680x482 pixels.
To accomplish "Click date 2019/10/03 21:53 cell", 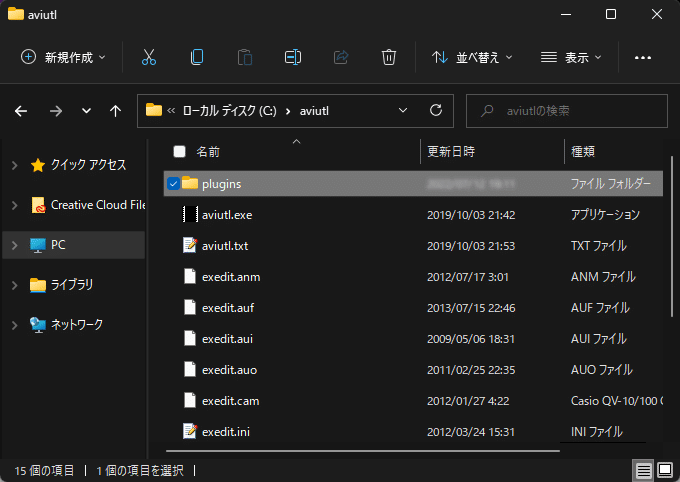I will click(471, 246).
